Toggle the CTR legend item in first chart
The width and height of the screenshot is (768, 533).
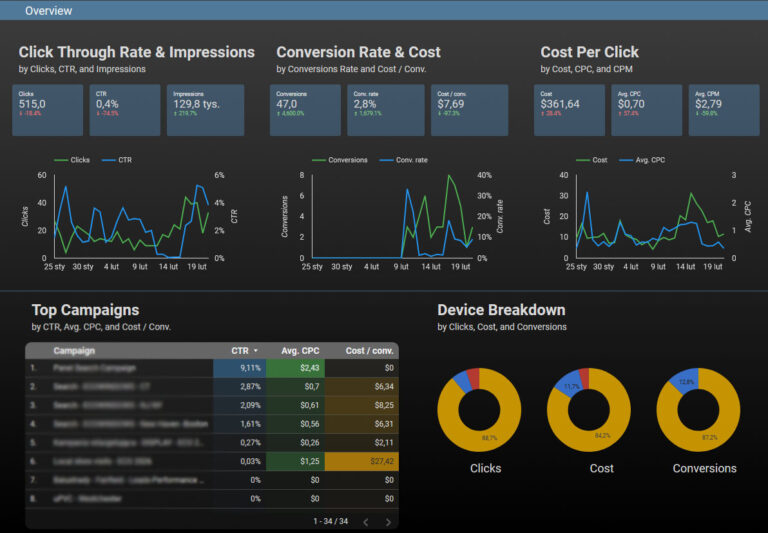click(x=117, y=160)
